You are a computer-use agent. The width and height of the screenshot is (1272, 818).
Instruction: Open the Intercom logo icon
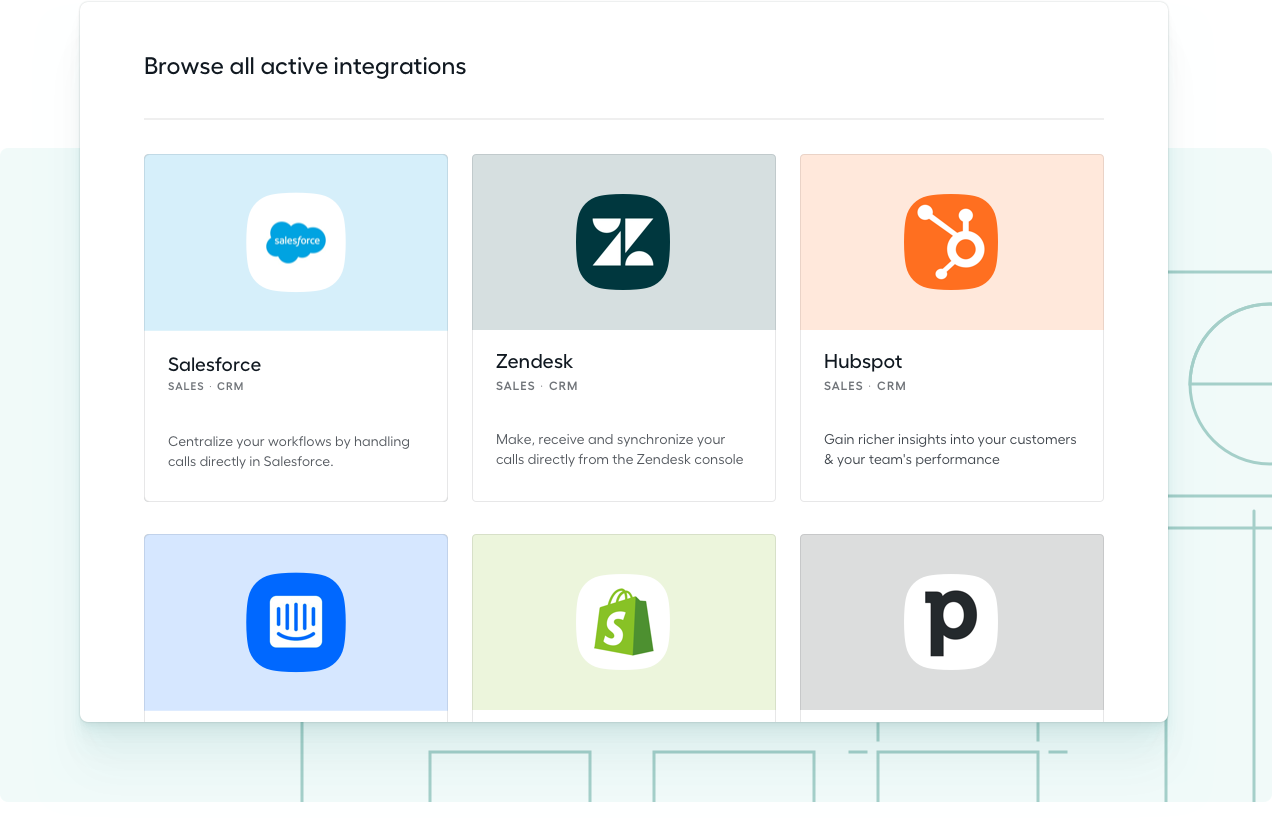tap(296, 622)
